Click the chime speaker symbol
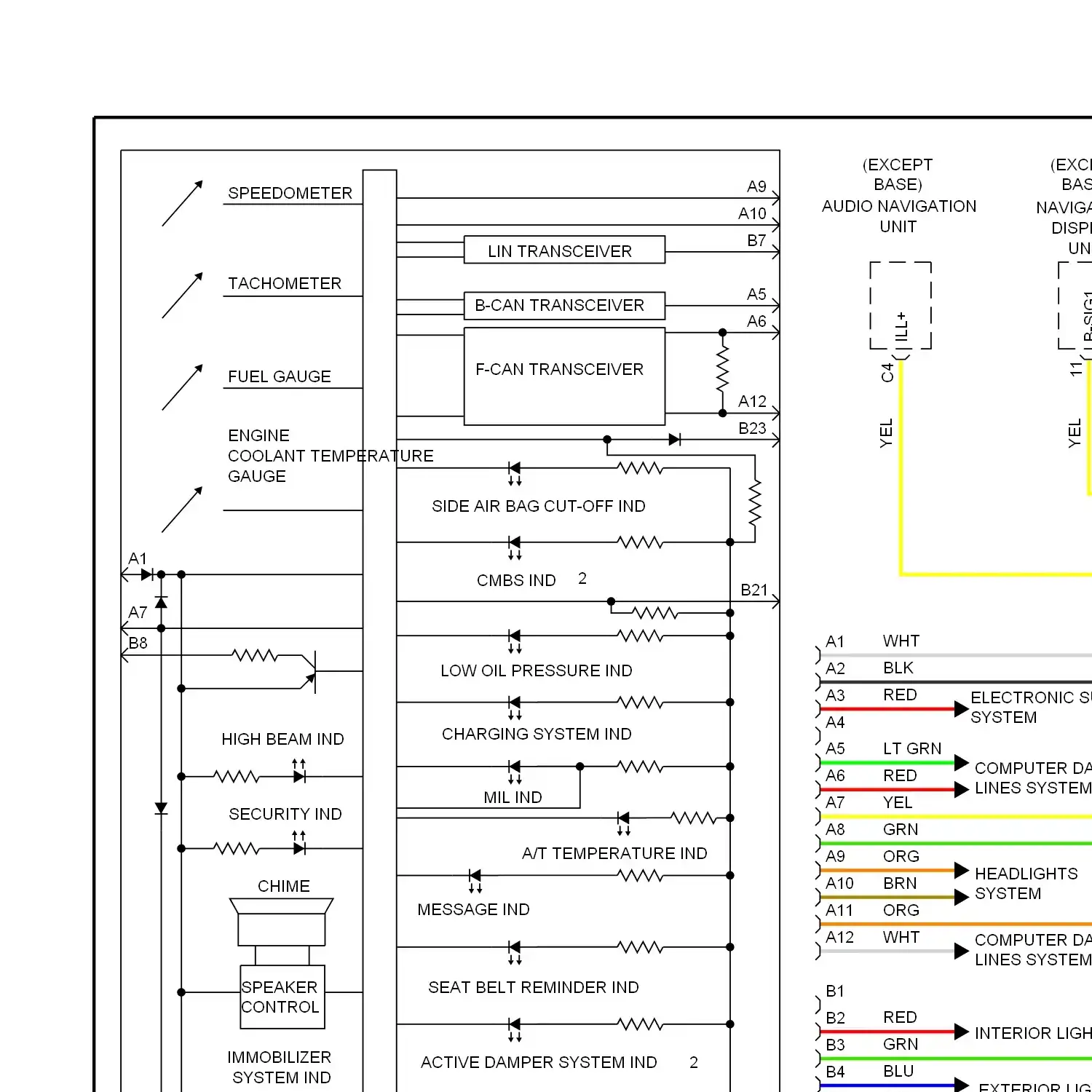This screenshot has height=1092, width=1092. pos(282,922)
